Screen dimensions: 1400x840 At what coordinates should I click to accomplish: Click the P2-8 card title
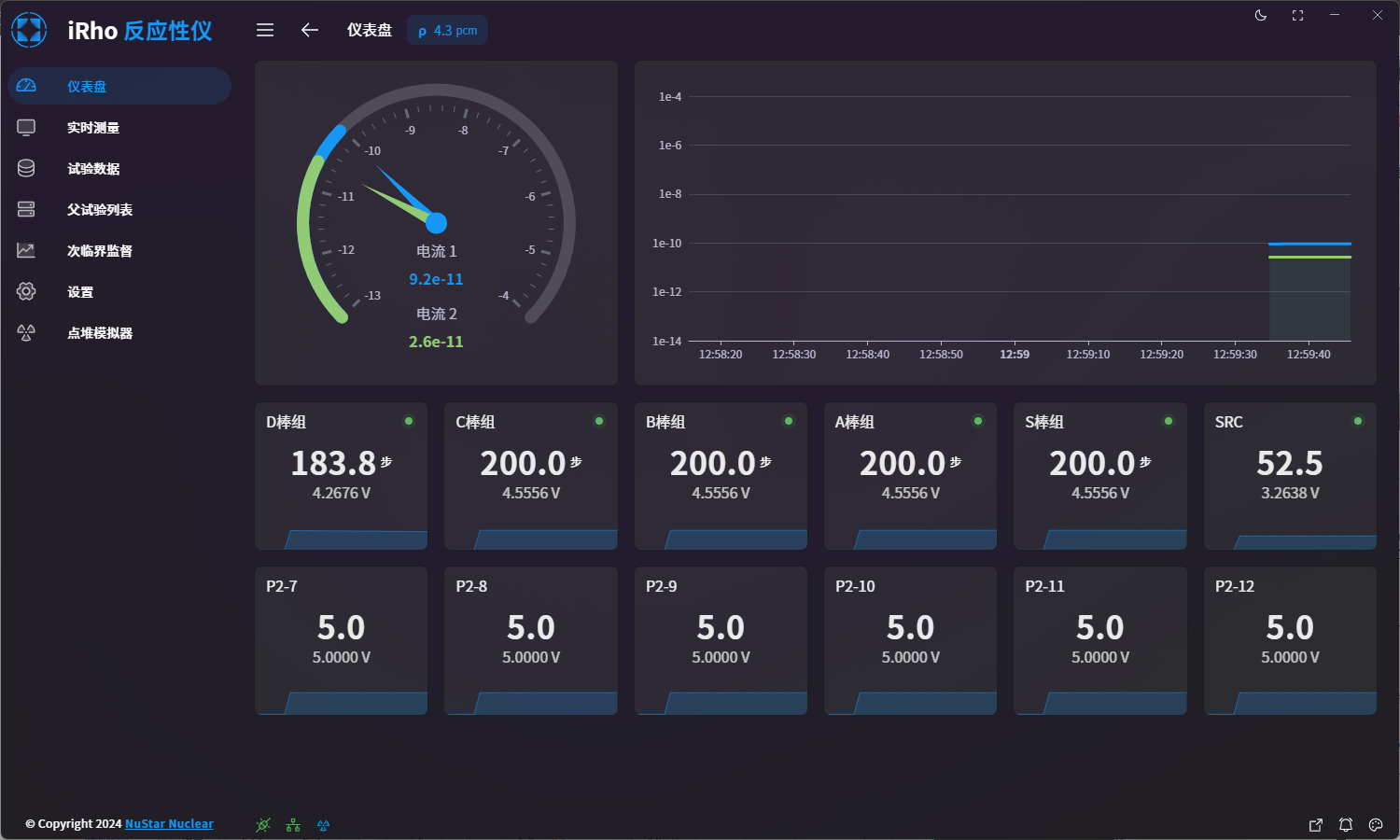[471, 586]
